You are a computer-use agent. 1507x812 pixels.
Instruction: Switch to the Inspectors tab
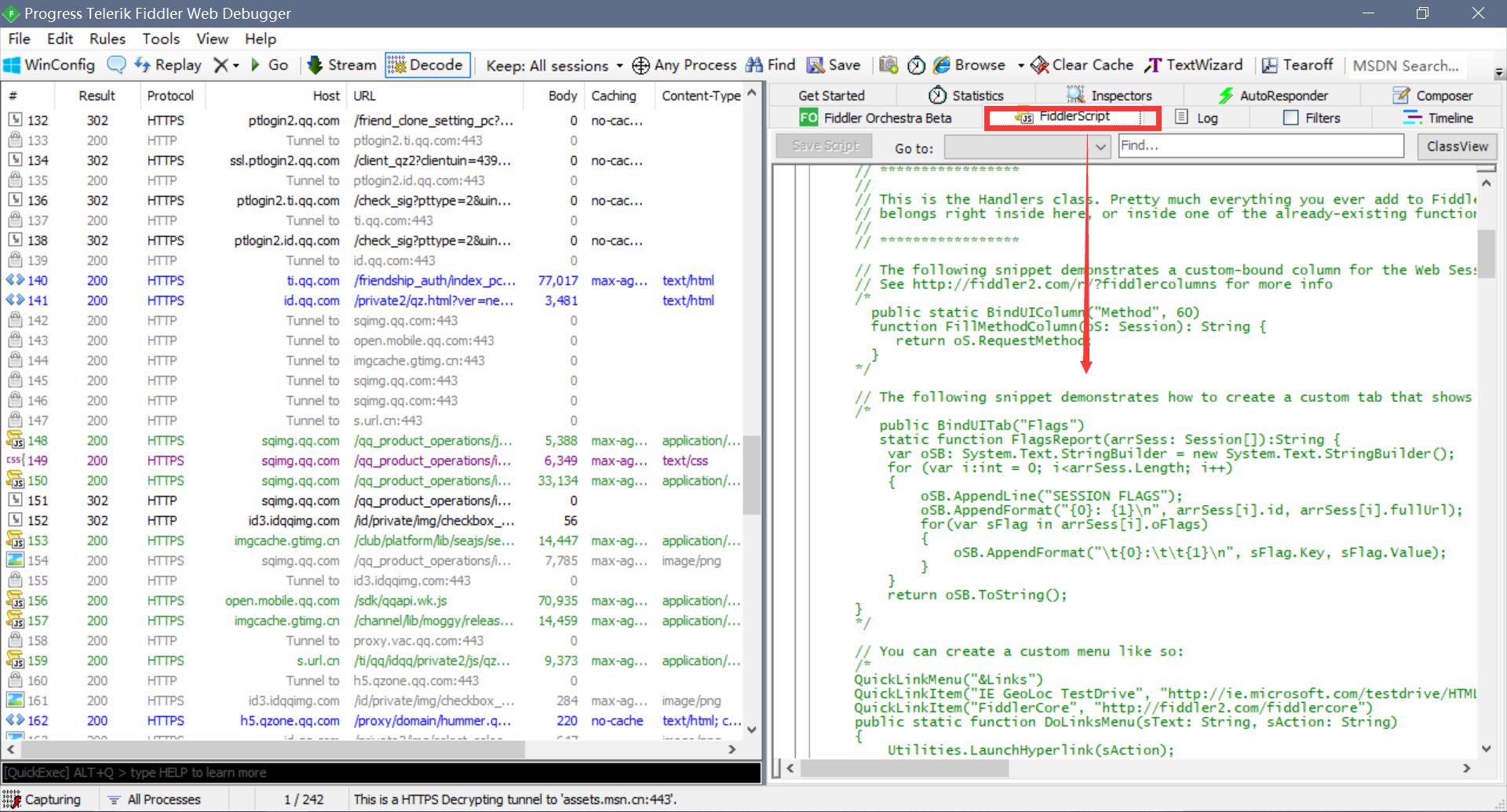[1109, 96]
